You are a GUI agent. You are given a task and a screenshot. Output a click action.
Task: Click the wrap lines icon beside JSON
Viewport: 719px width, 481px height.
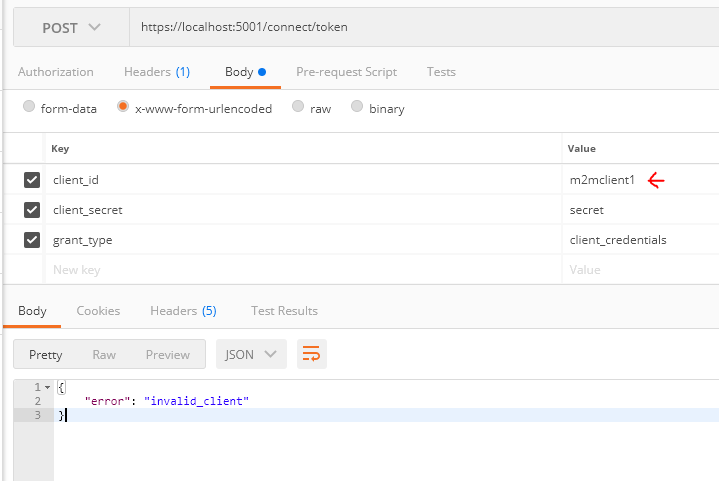coord(312,354)
